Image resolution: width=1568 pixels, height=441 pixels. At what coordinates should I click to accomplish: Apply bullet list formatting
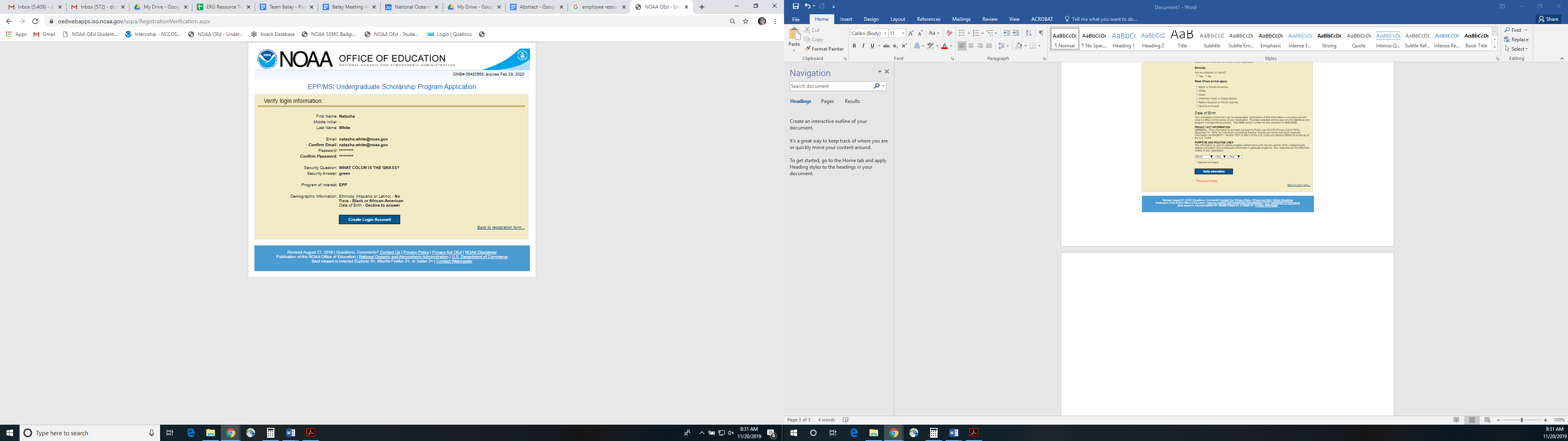coord(961,33)
